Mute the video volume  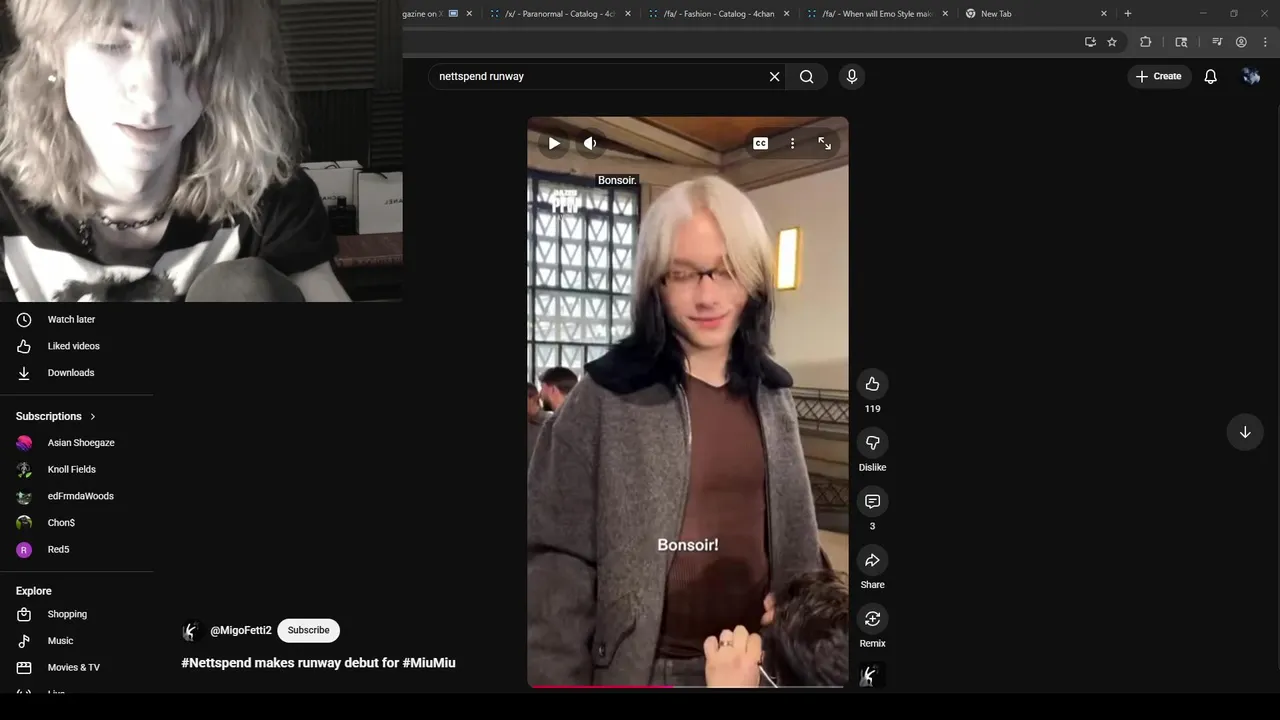coord(590,143)
